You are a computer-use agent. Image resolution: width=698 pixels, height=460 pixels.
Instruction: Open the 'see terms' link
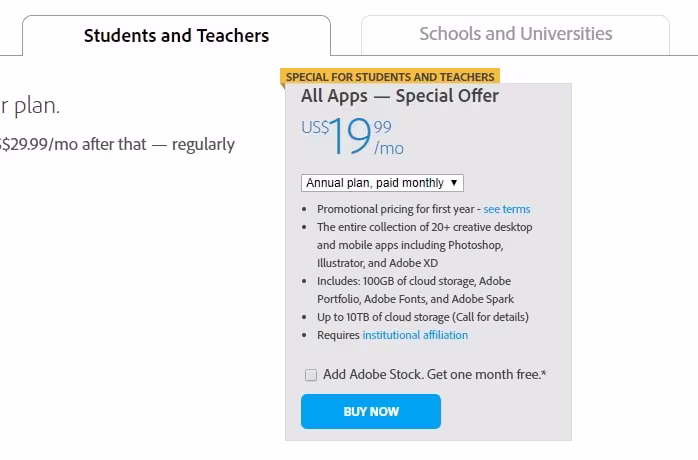click(507, 209)
